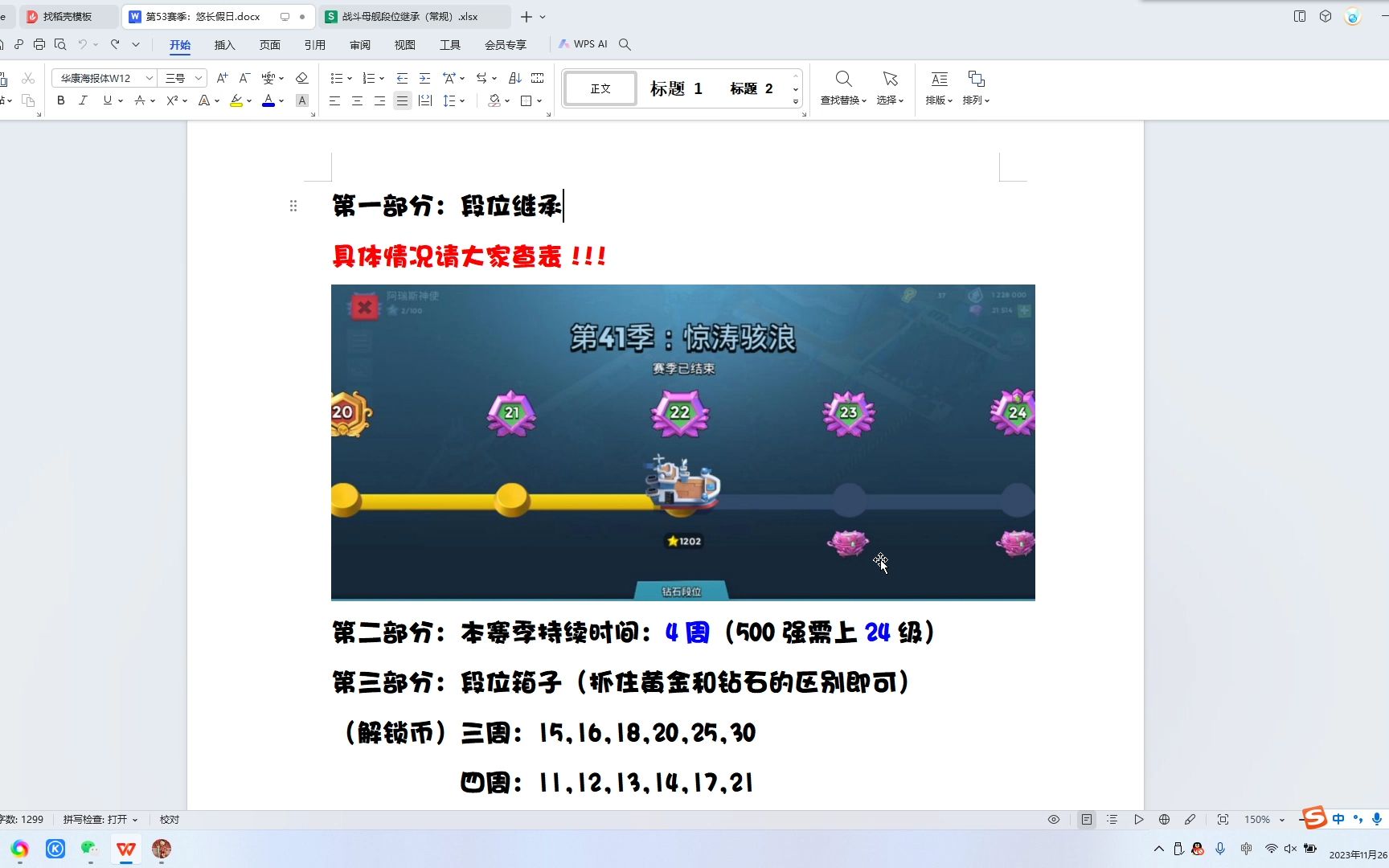Switch to outline view
Image resolution: width=1389 pixels, height=868 pixels.
coord(1112,819)
